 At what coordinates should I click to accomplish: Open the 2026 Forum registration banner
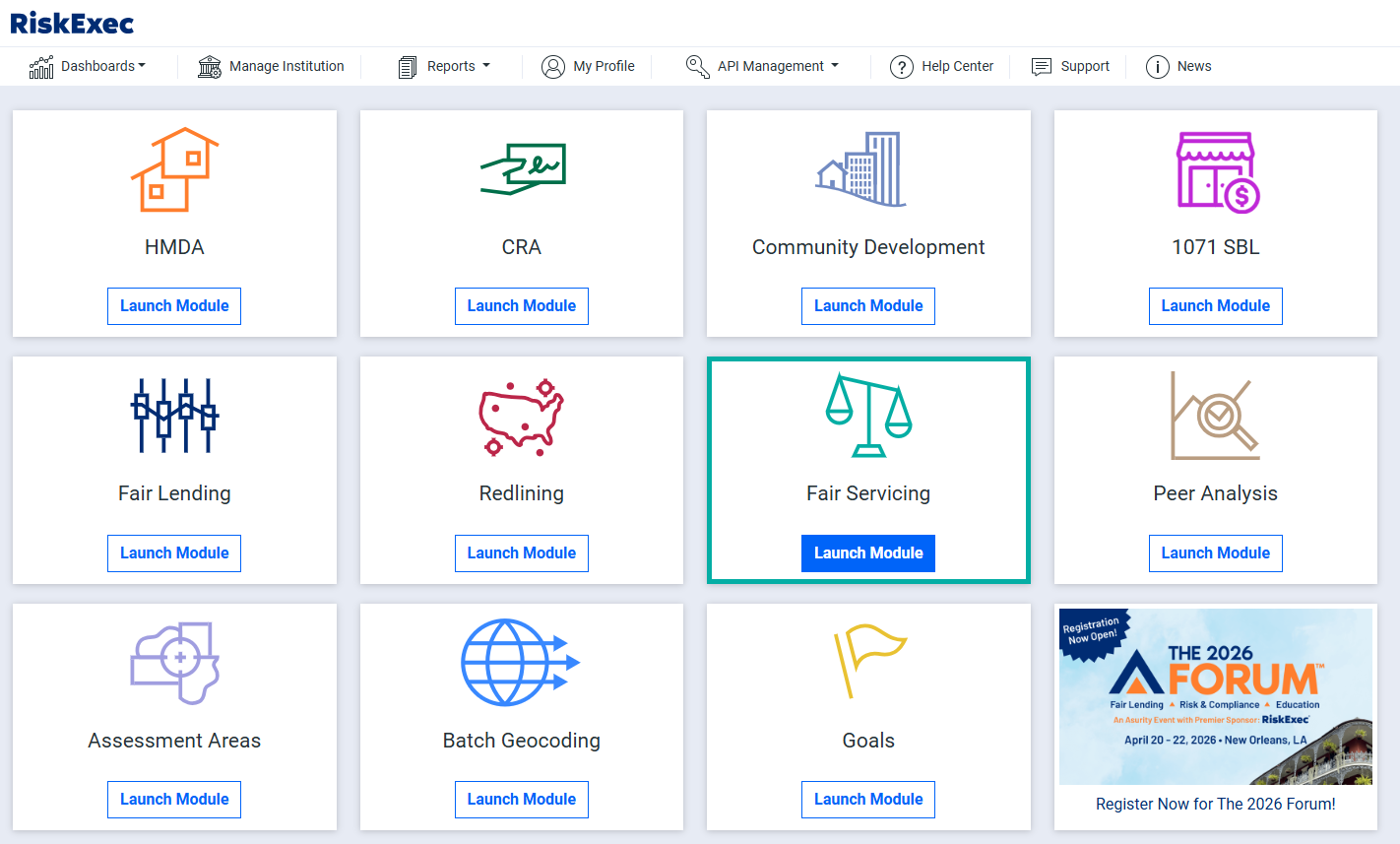[x=1215, y=697]
